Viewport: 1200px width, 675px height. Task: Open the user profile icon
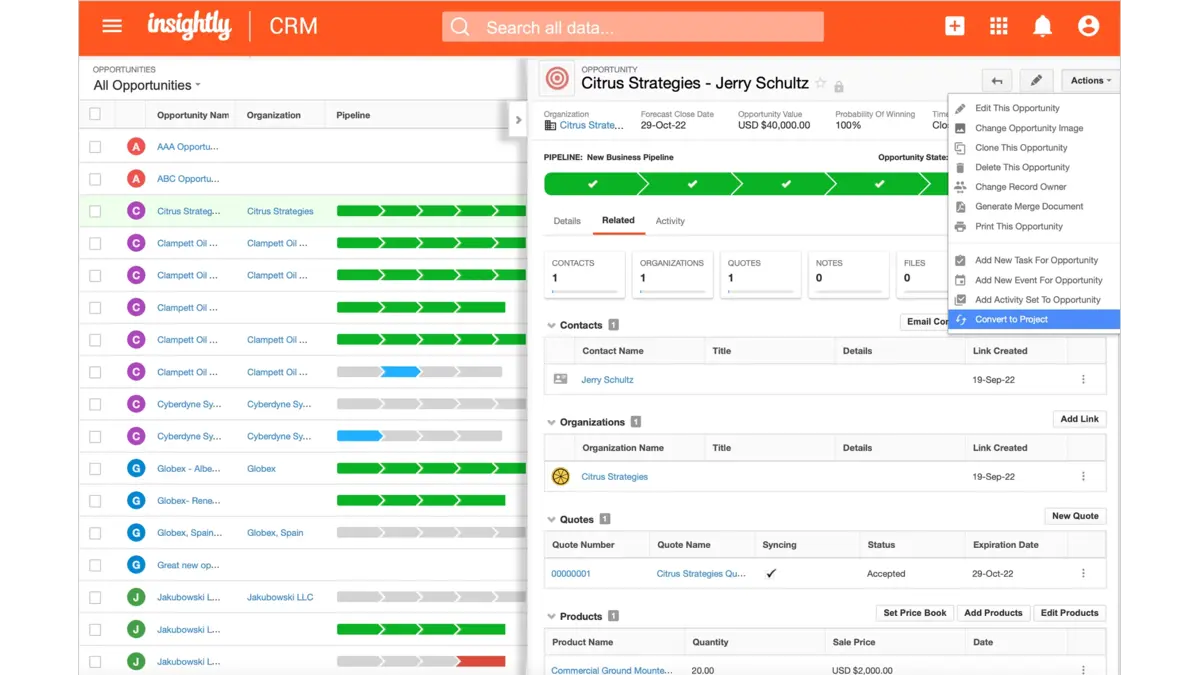point(1089,27)
